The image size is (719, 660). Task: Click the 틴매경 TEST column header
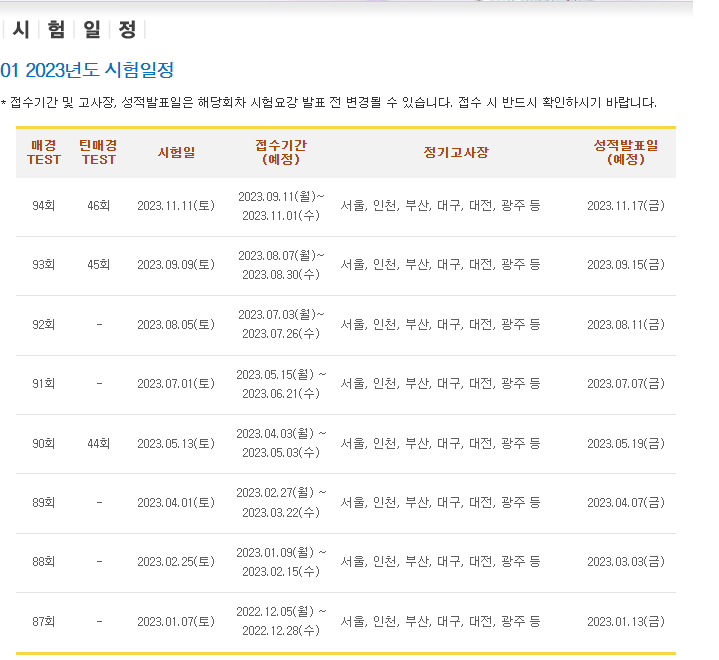click(x=99, y=152)
